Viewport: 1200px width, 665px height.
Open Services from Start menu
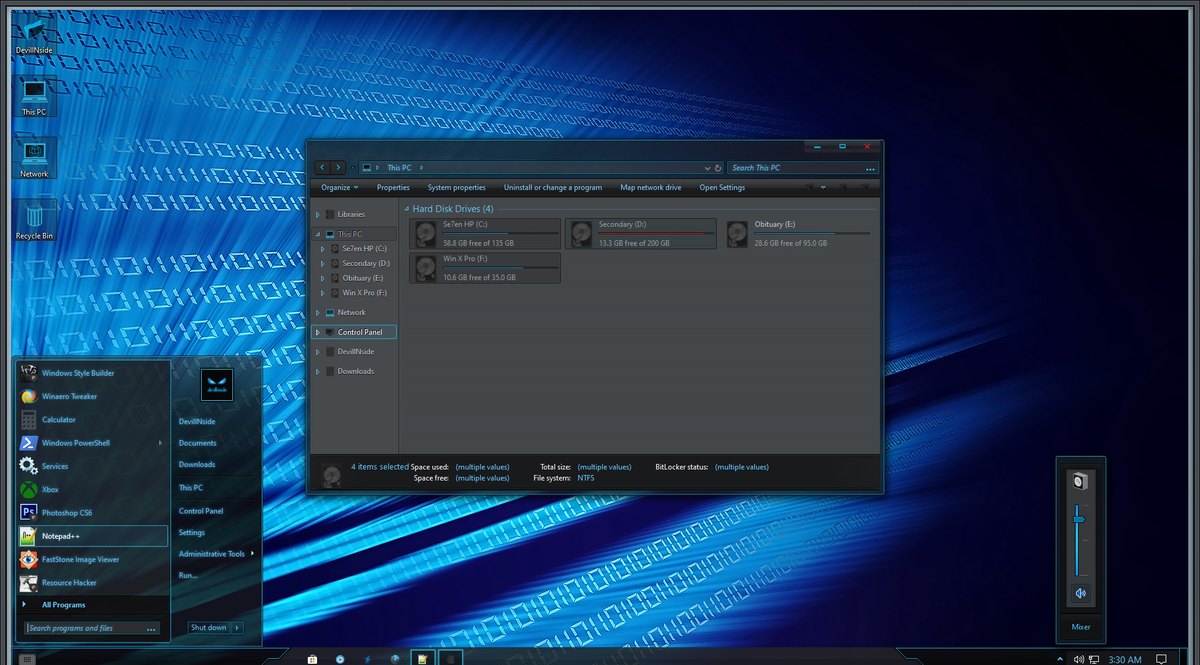[x=92, y=466]
